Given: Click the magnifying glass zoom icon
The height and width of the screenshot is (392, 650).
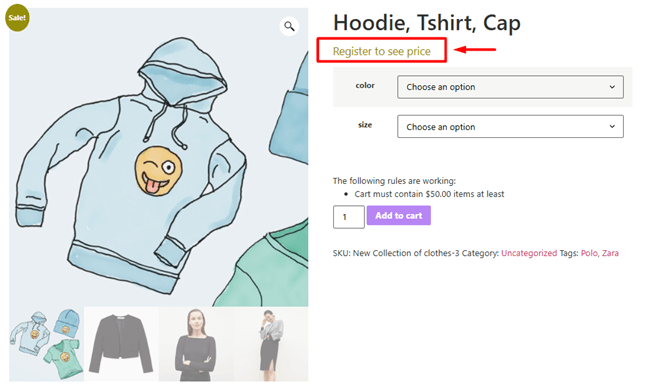Looking at the screenshot, I should coord(289,26).
